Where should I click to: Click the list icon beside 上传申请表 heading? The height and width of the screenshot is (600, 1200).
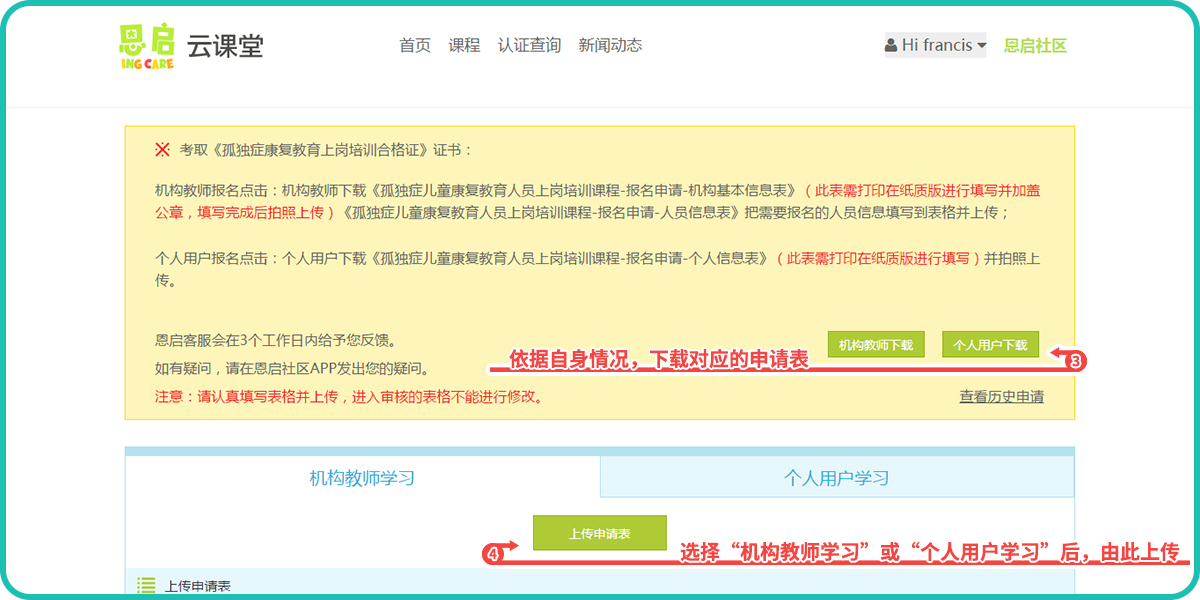[146, 586]
